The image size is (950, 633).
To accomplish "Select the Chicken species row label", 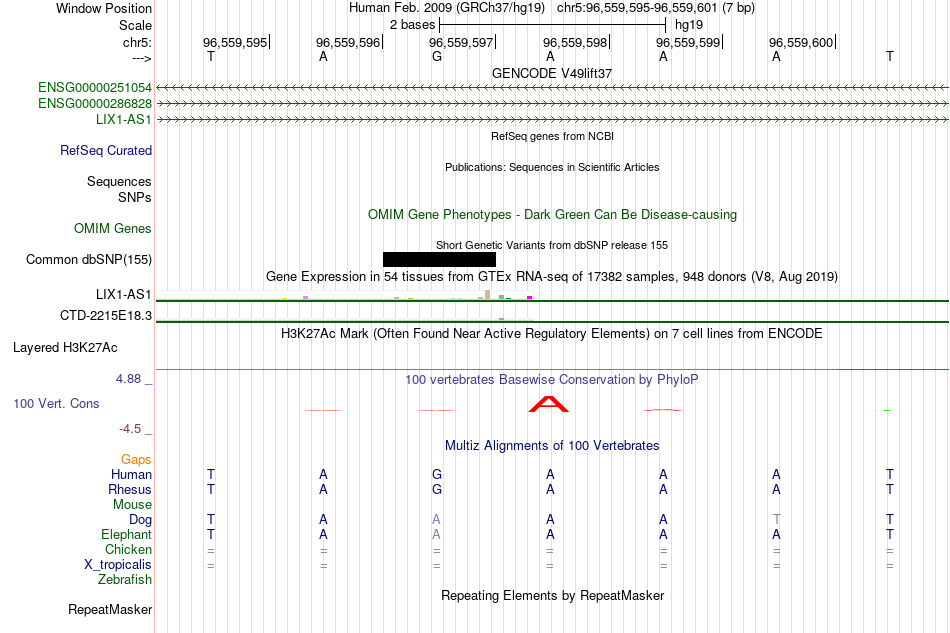I will click(128, 549).
